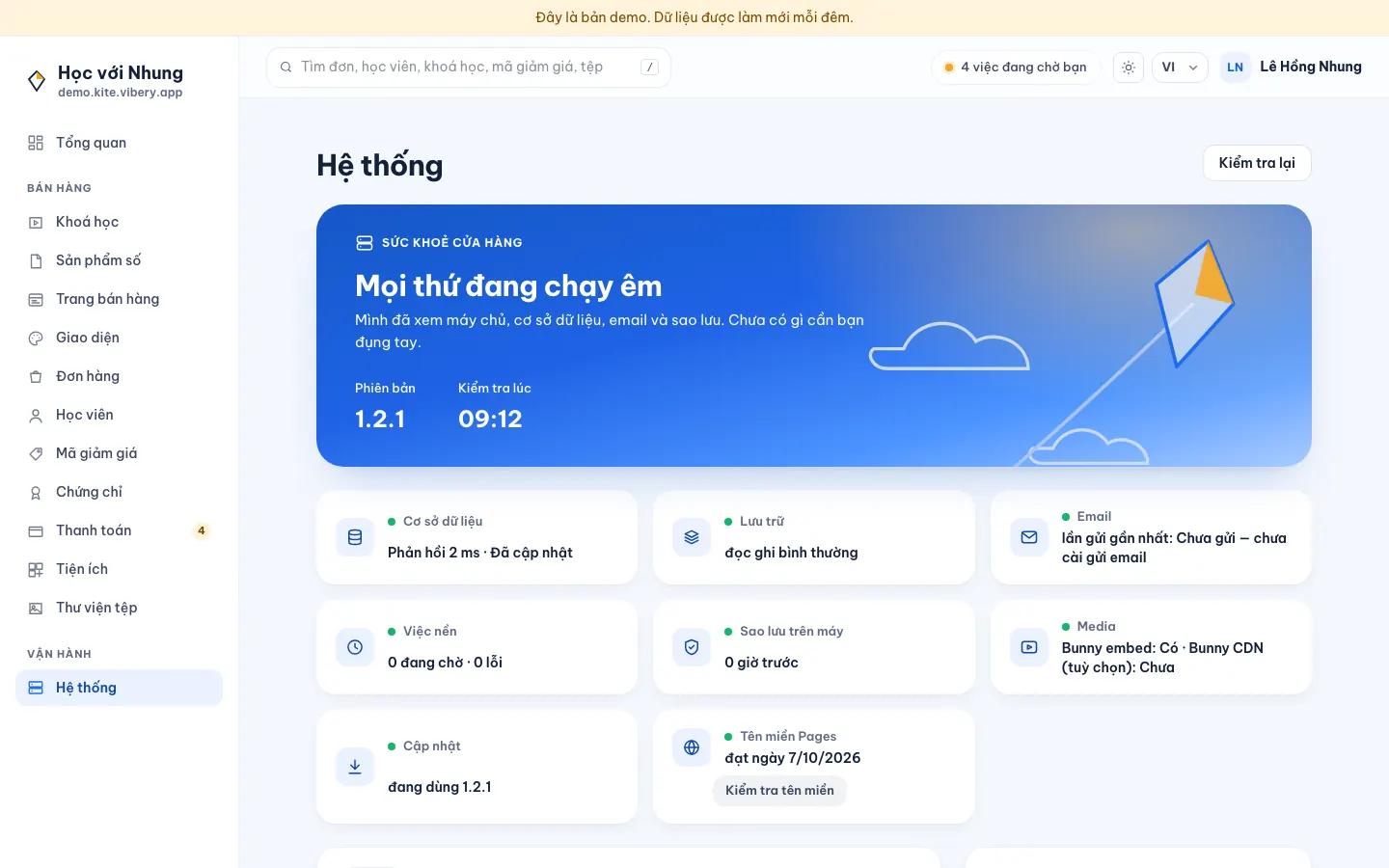Image resolution: width=1389 pixels, height=868 pixels.
Task: Open Khoá học from the sidebar menu
Action: [x=120, y=222]
